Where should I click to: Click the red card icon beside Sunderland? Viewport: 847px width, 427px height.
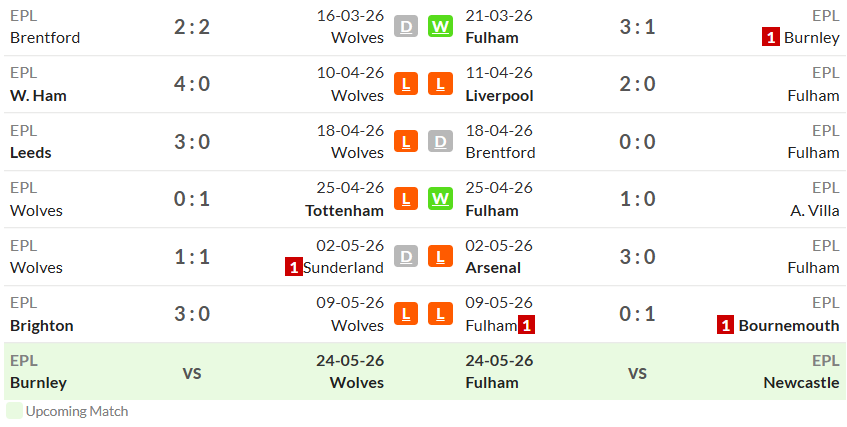click(x=293, y=268)
